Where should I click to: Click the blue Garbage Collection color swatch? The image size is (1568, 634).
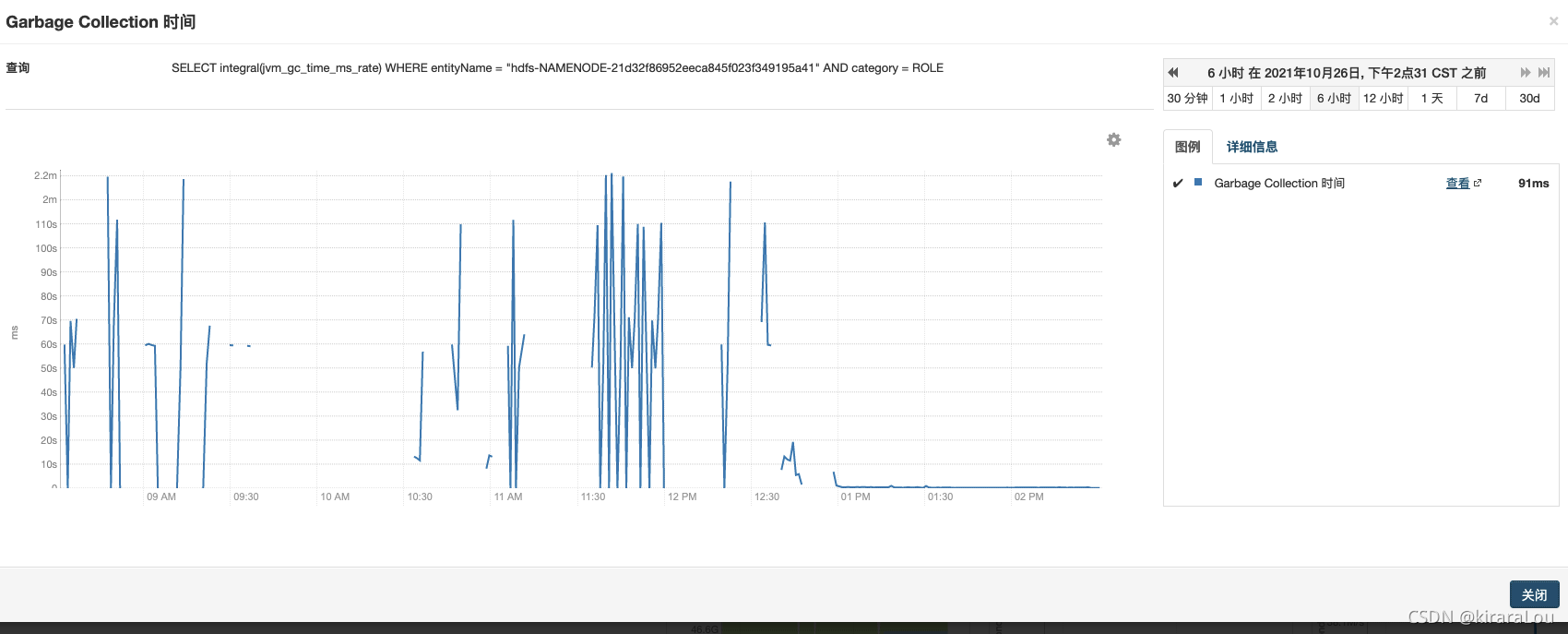[1198, 183]
